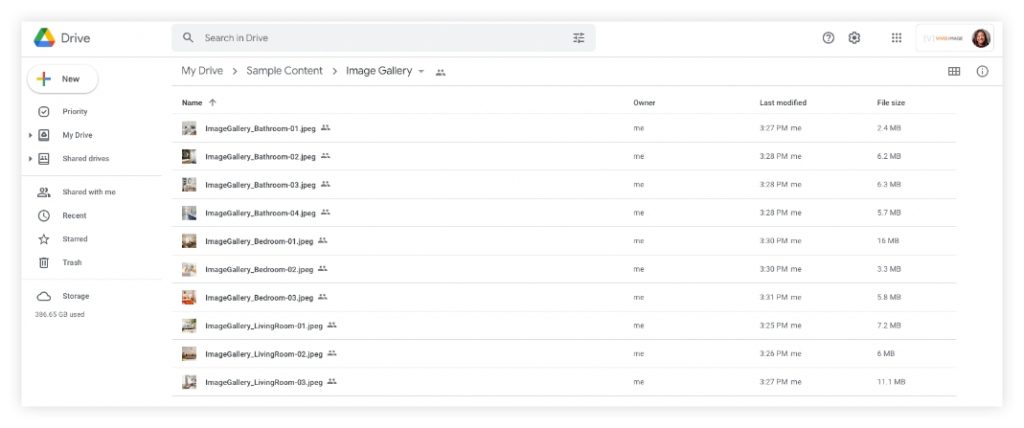Toggle sort direction arrow next to Name

click(212, 103)
